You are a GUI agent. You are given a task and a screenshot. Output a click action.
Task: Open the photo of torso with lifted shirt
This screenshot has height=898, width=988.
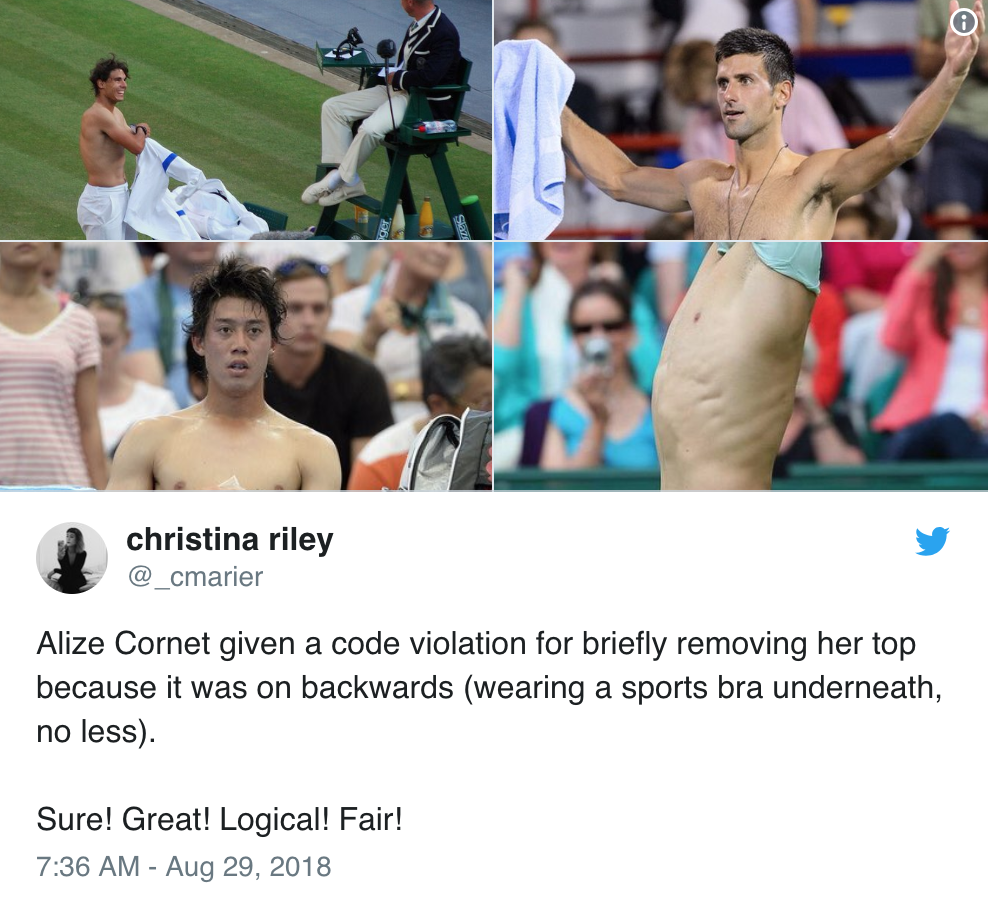pyautogui.click(x=741, y=366)
